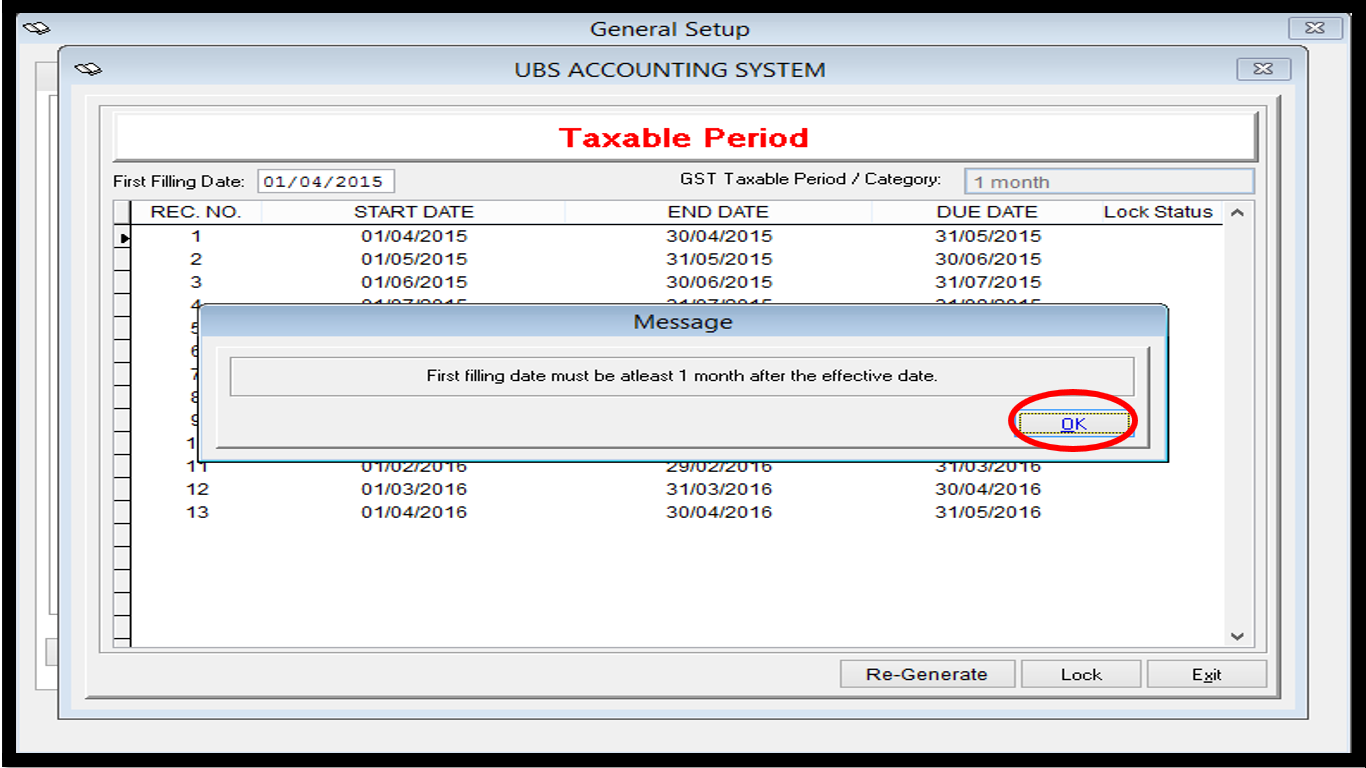Click the Taxable Period heading
The height and width of the screenshot is (768, 1366).
coord(683,138)
